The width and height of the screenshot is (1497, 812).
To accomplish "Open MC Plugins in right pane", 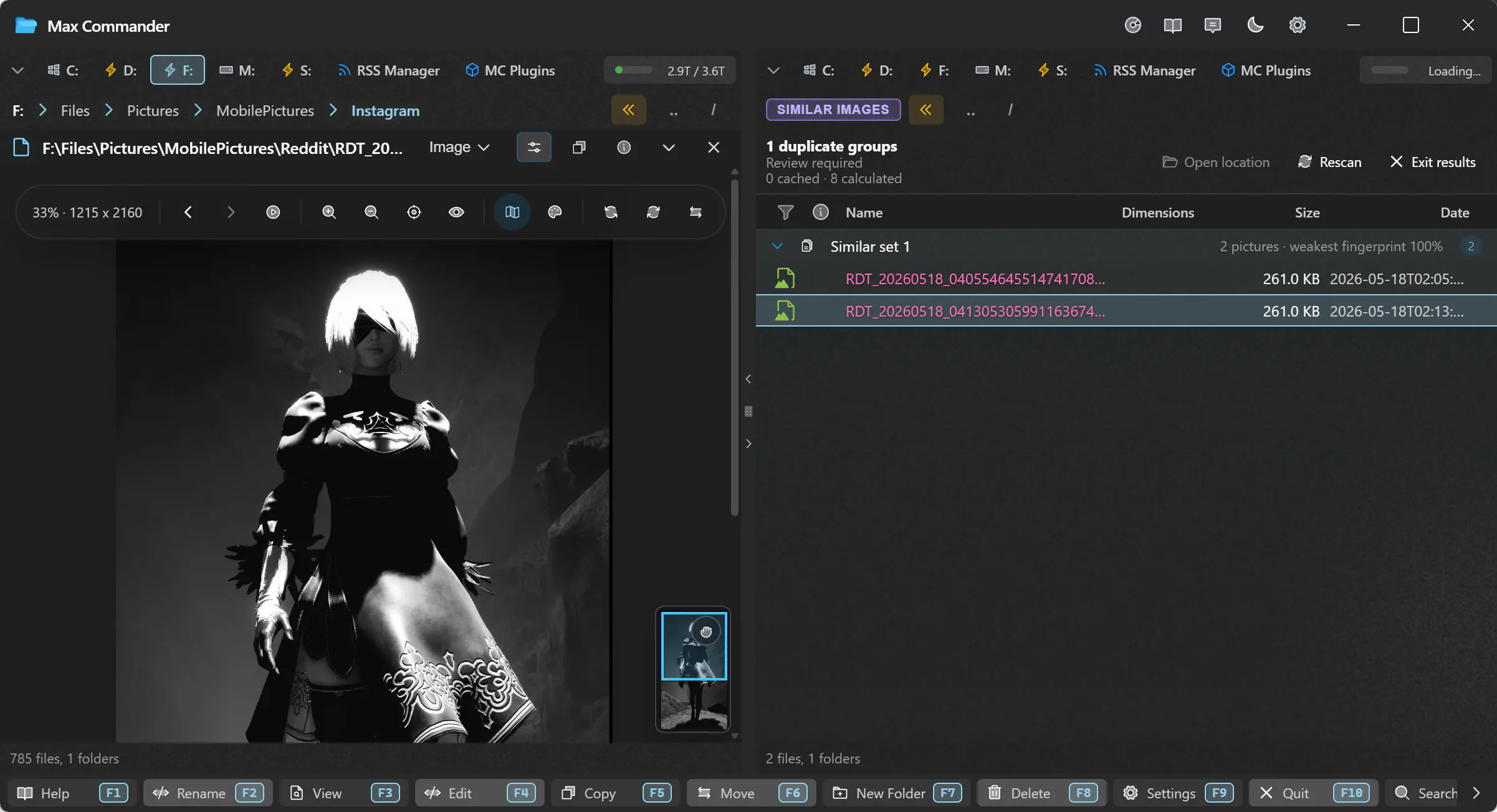I will (x=1266, y=70).
